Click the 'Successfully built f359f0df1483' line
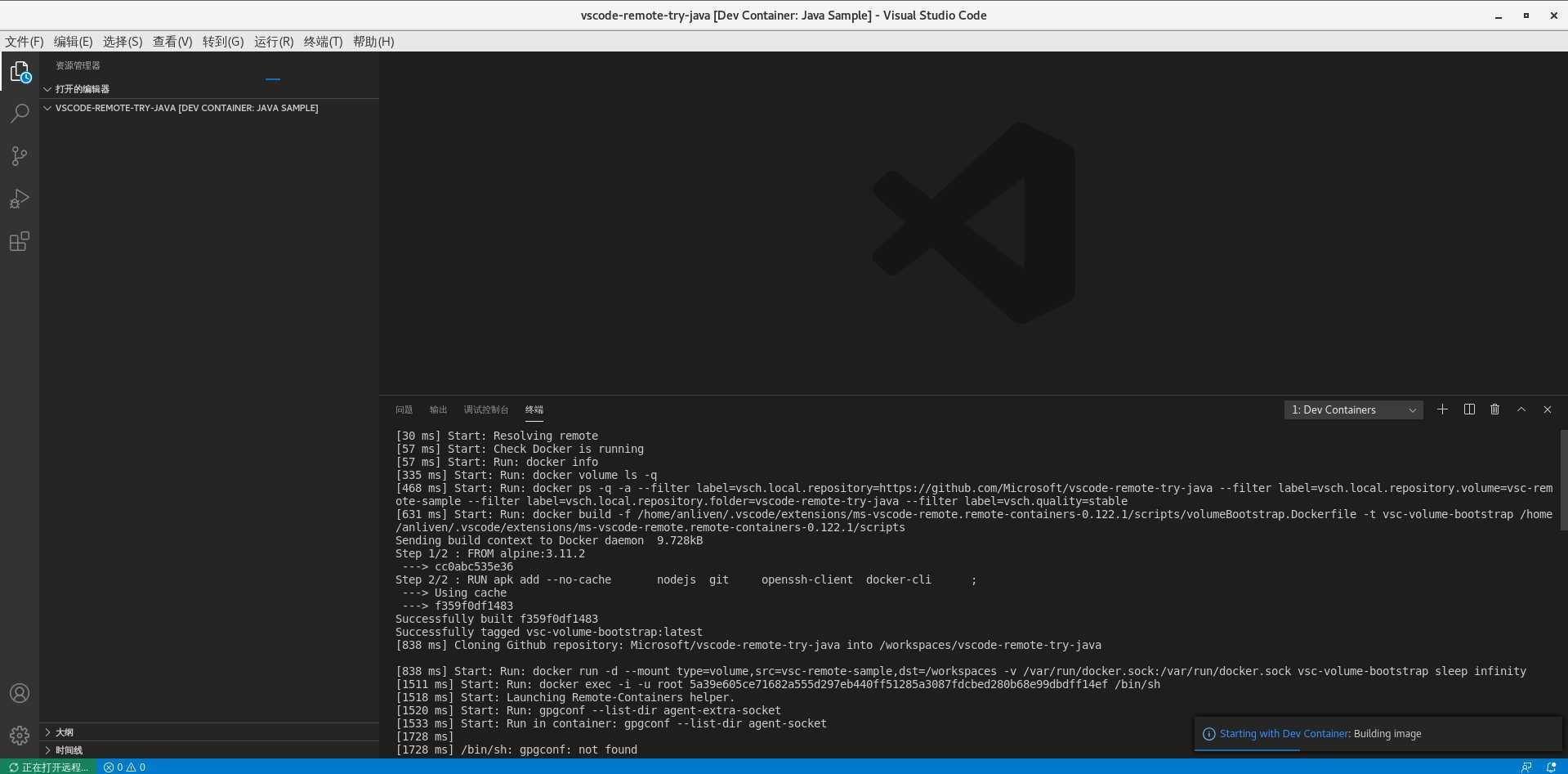This screenshot has width=1568, height=774. click(497, 619)
